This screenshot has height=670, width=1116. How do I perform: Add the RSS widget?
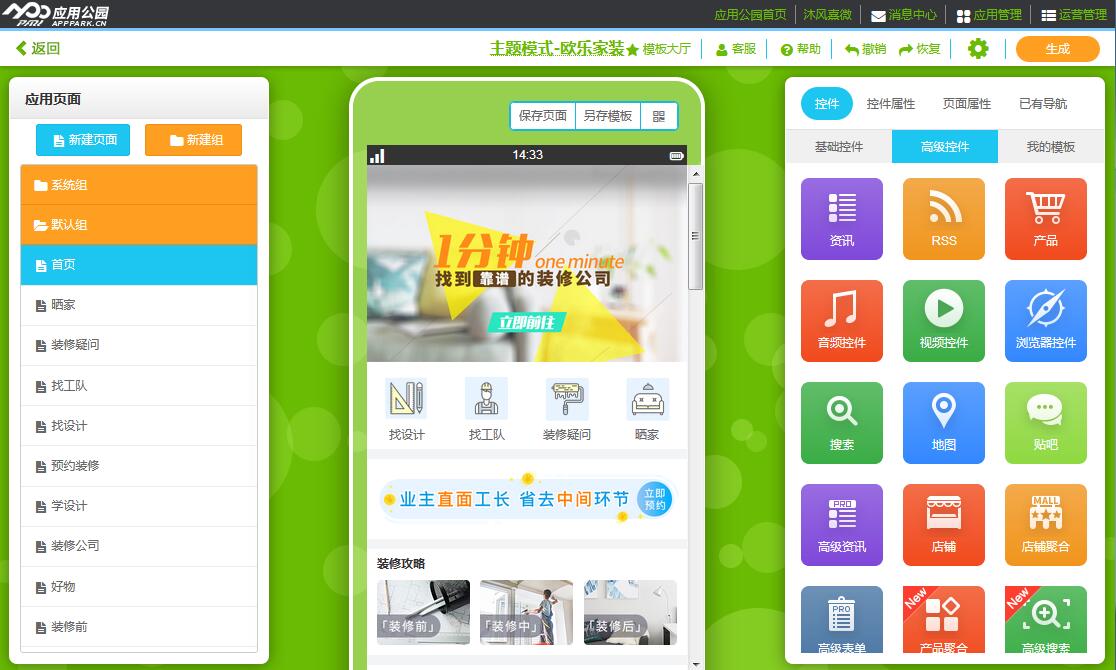[x=943, y=219]
